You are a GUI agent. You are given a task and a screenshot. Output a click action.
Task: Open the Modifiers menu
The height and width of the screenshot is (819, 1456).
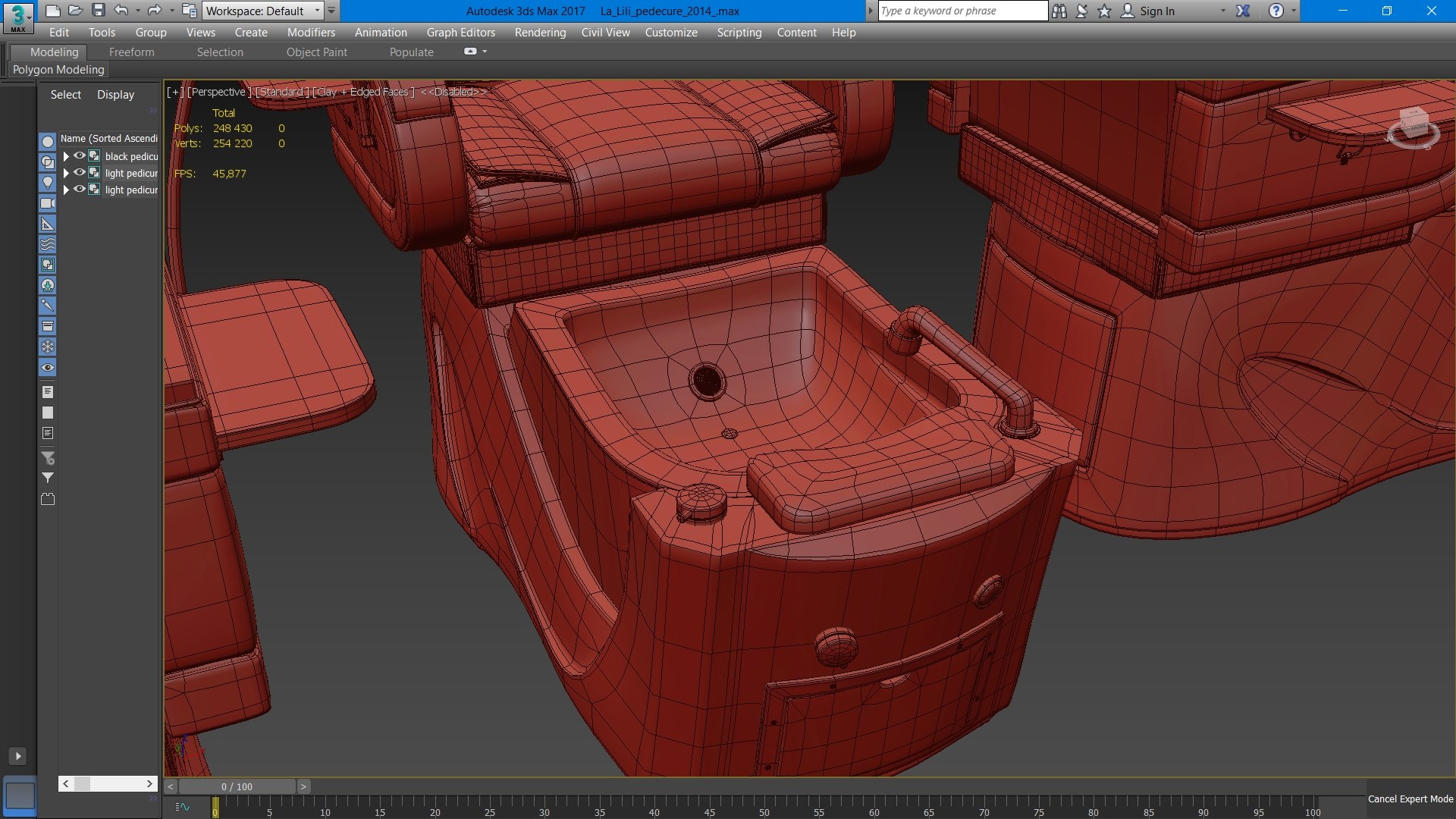(x=311, y=32)
